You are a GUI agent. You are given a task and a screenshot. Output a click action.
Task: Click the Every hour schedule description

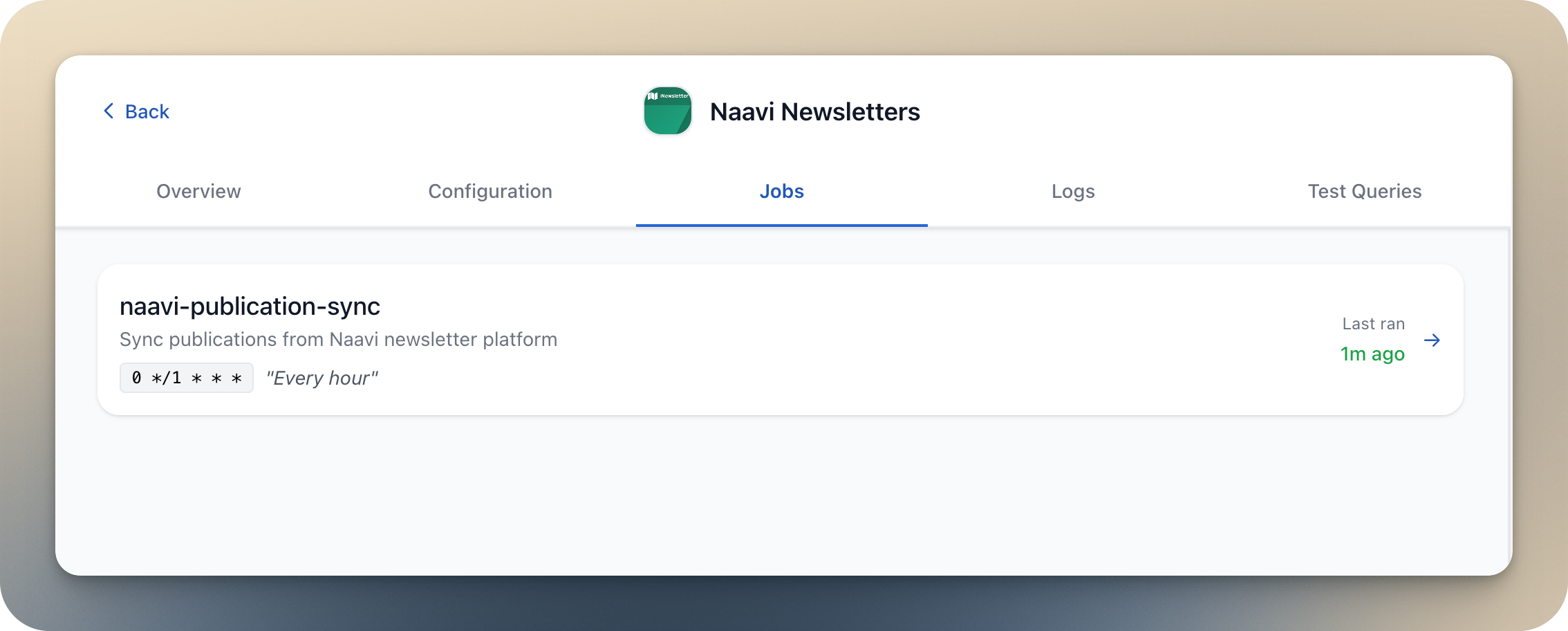322,378
